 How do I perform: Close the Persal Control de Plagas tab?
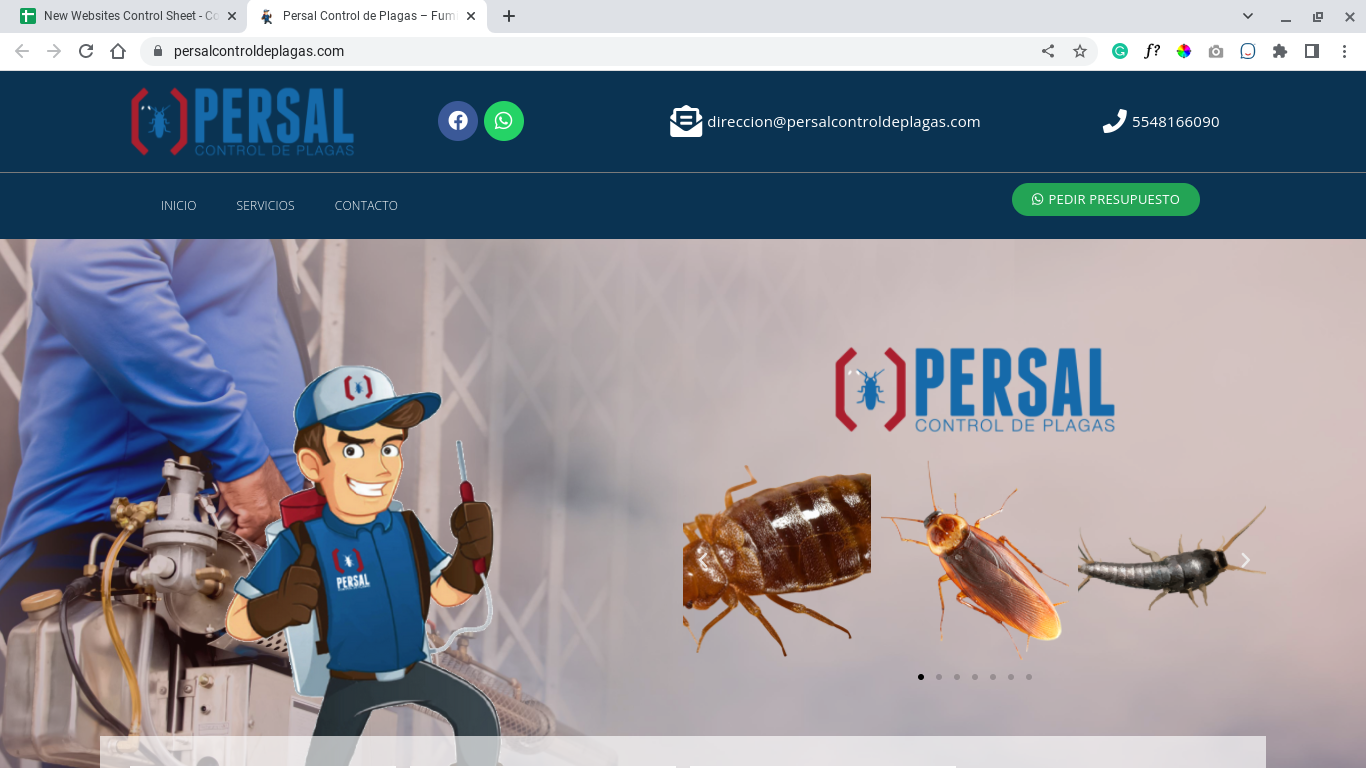(x=471, y=16)
